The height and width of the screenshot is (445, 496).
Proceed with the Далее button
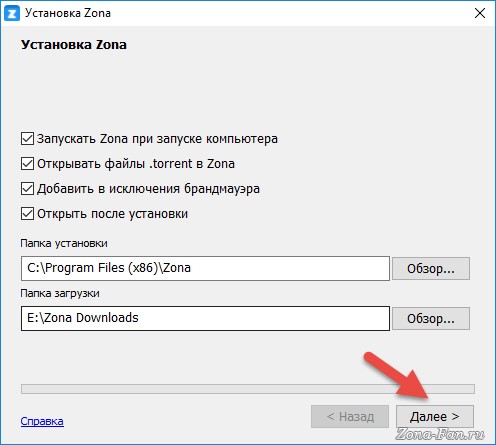pyautogui.click(x=435, y=416)
